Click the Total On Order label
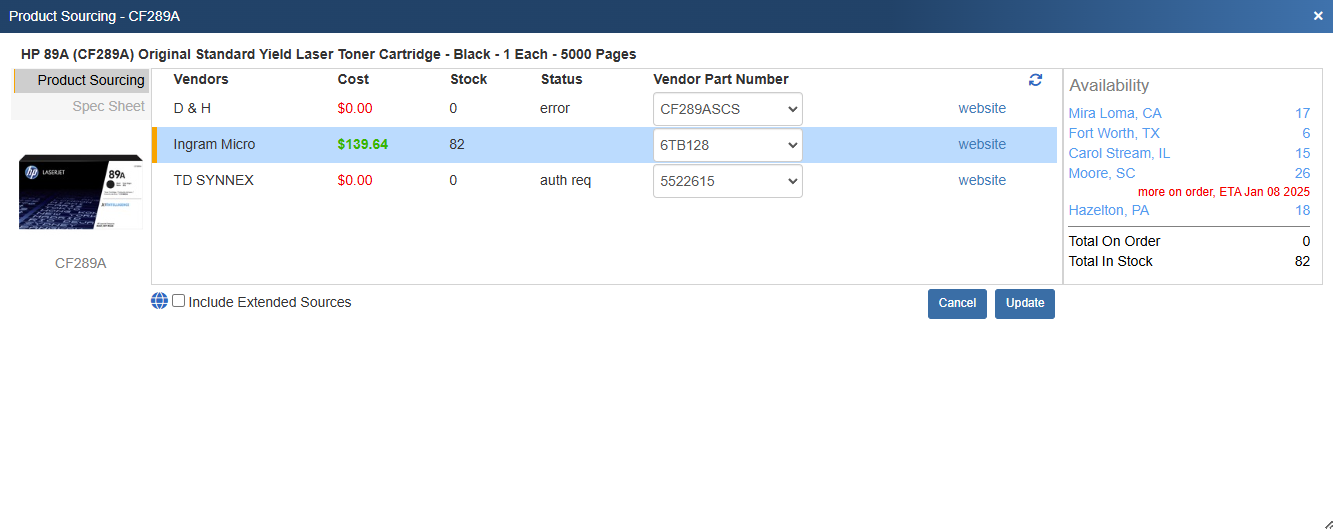This screenshot has width=1333, height=529. click(x=1114, y=242)
